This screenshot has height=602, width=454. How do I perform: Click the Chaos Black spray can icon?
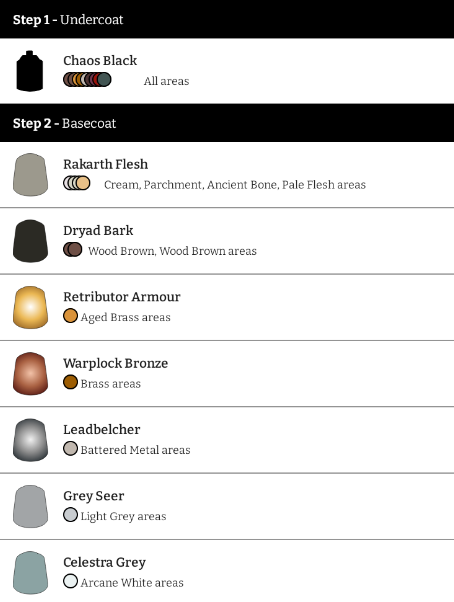coord(30,71)
